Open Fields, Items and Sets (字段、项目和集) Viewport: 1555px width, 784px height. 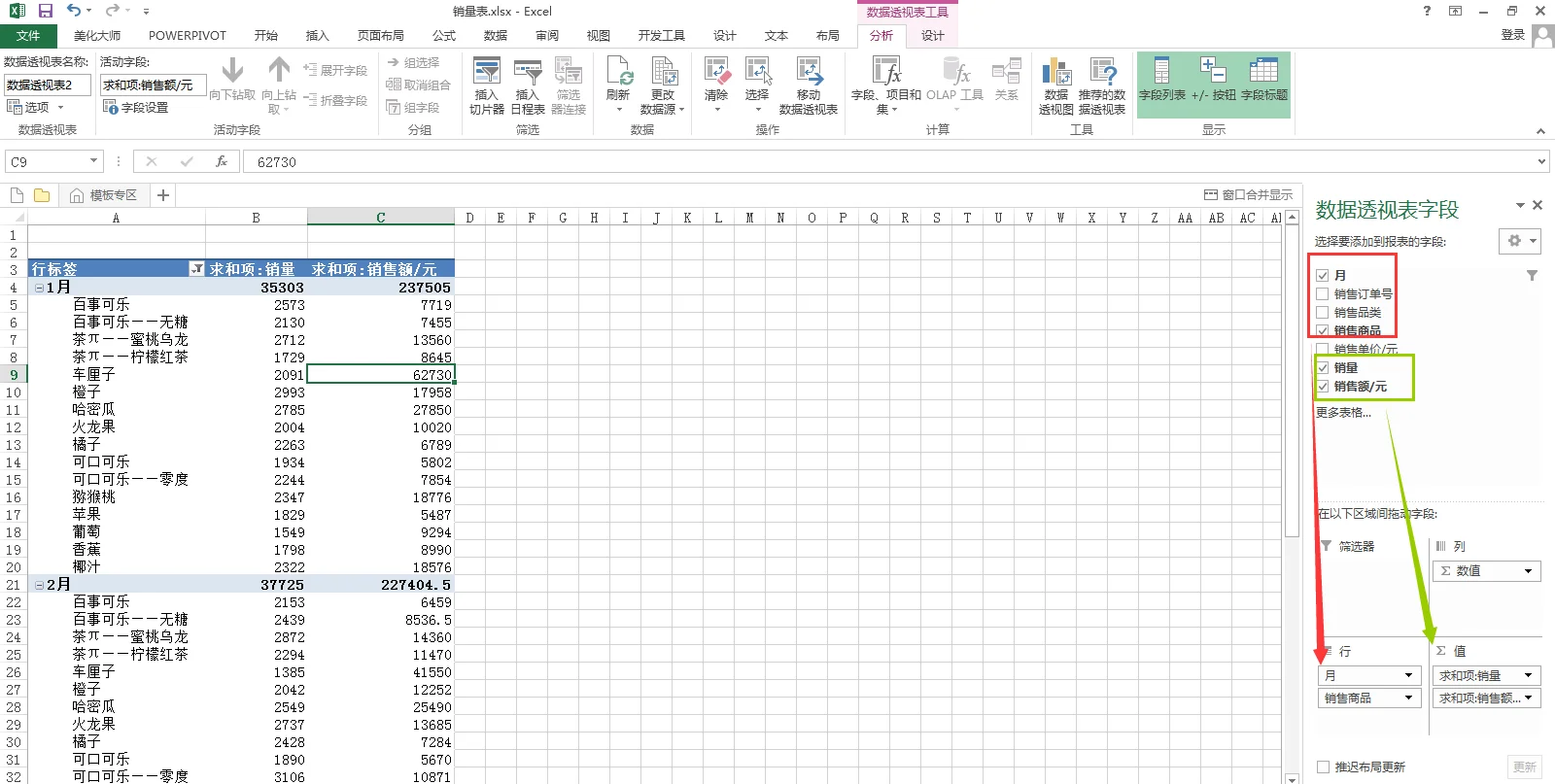(886, 85)
